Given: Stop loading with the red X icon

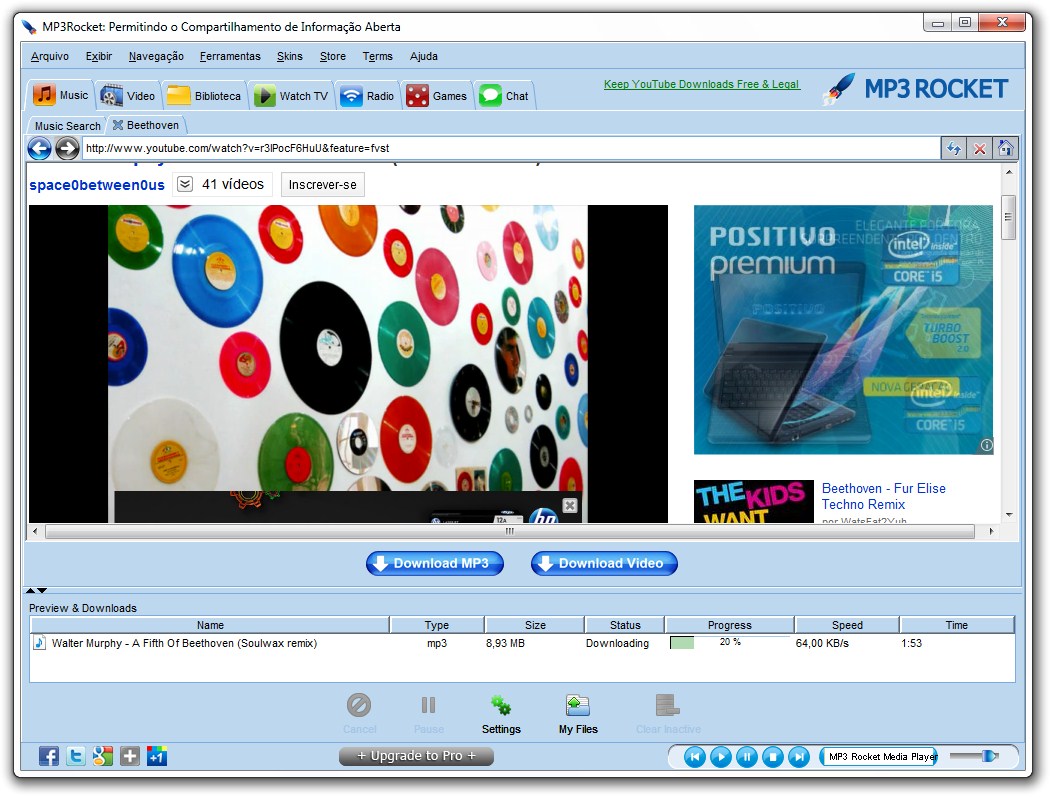Looking at the screenshot, I should point(979,148).
